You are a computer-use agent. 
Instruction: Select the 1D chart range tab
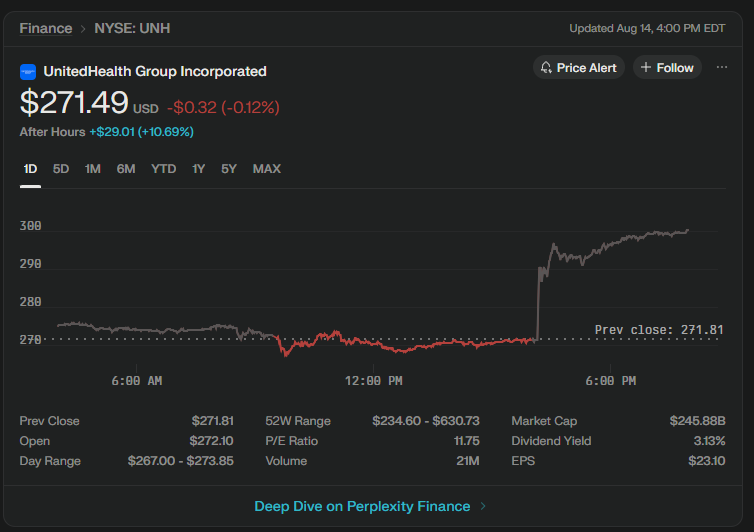click(30, 169)
